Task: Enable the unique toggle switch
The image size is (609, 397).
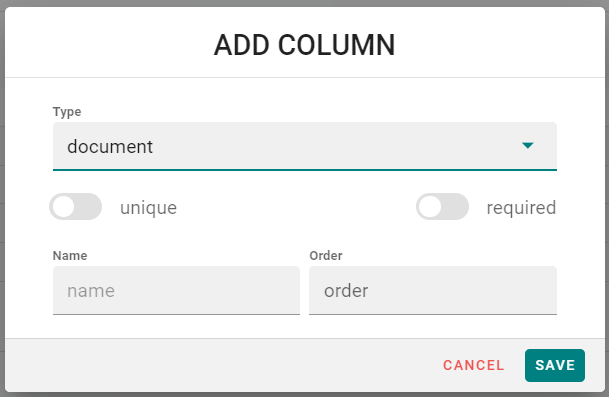Action: (75, 207)
